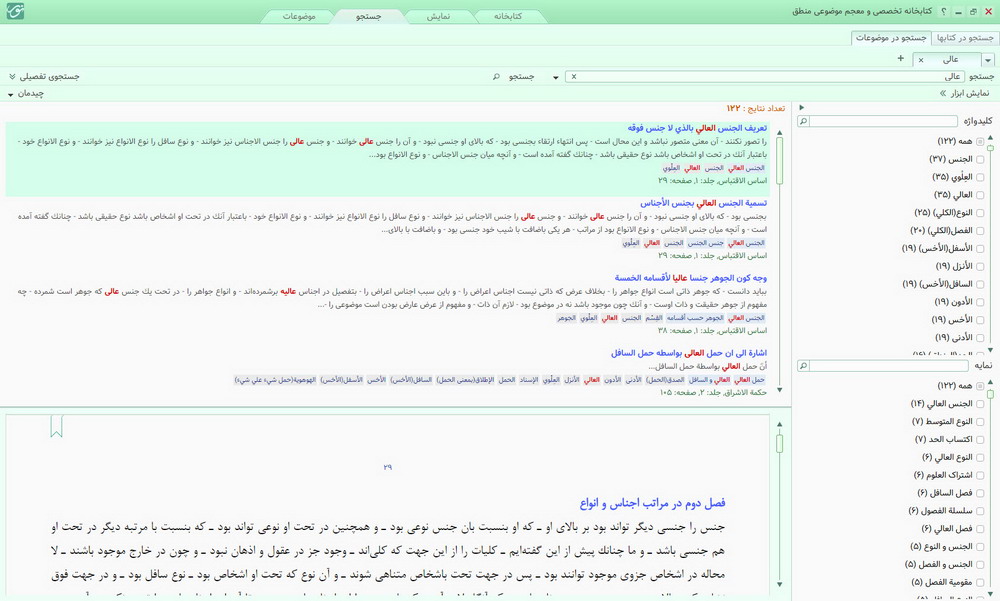
Task: Check the الأنزل (۱۹) keyword filter
Action: pos(980,267)
